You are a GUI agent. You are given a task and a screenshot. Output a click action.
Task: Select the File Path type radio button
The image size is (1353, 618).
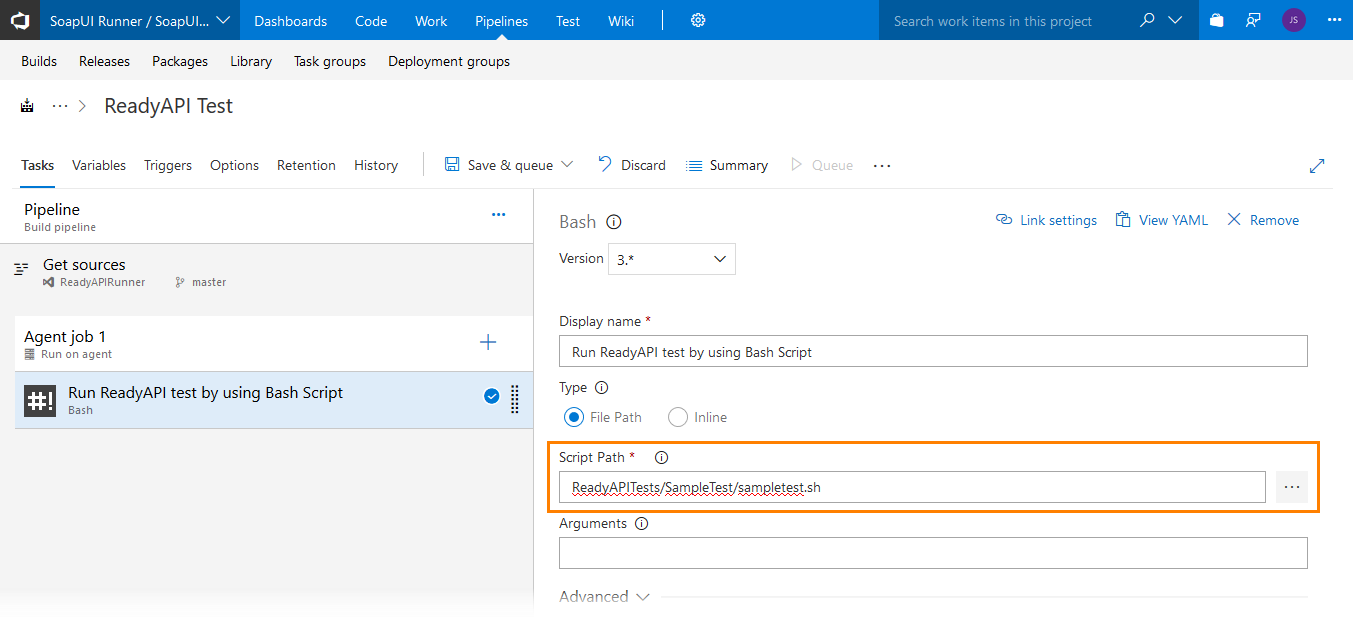coord(573,417)
